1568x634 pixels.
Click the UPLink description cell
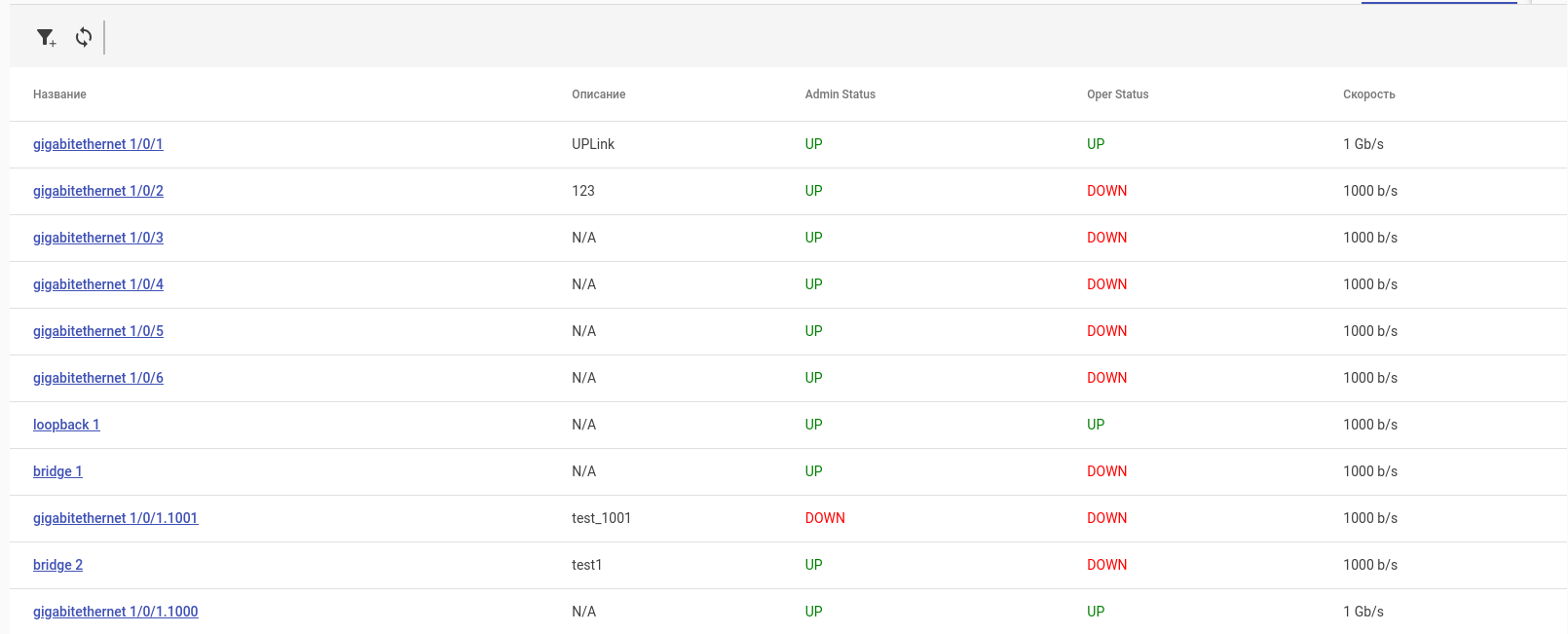(x=593, y=144)
